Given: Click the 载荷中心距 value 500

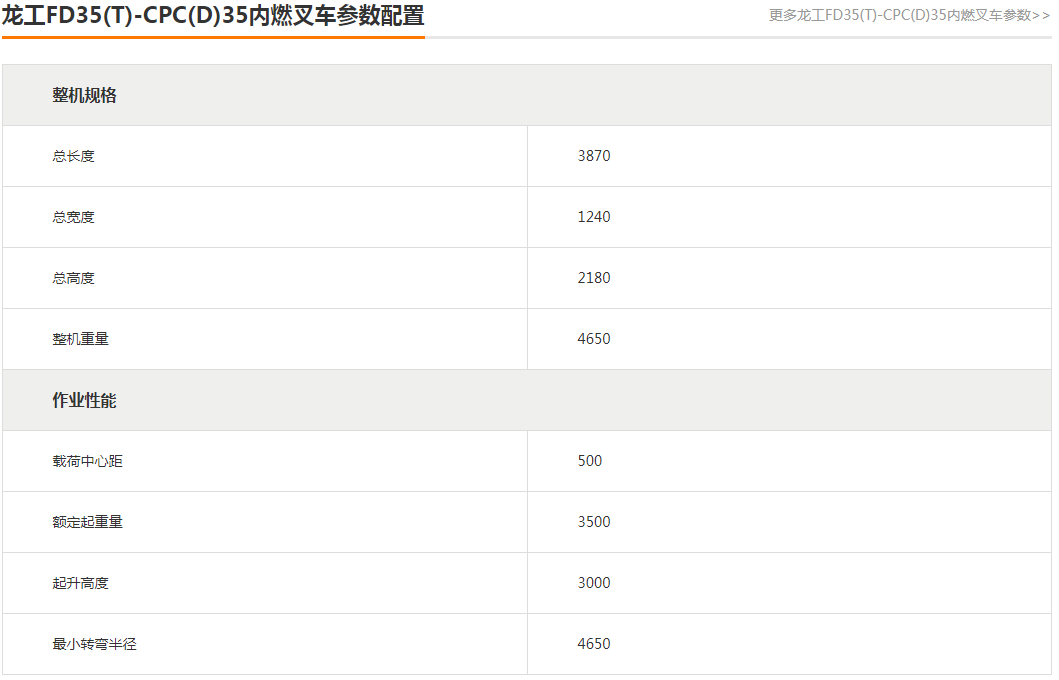Looking at the screenshot, I should pyautogui.click(x=590, y=461).
